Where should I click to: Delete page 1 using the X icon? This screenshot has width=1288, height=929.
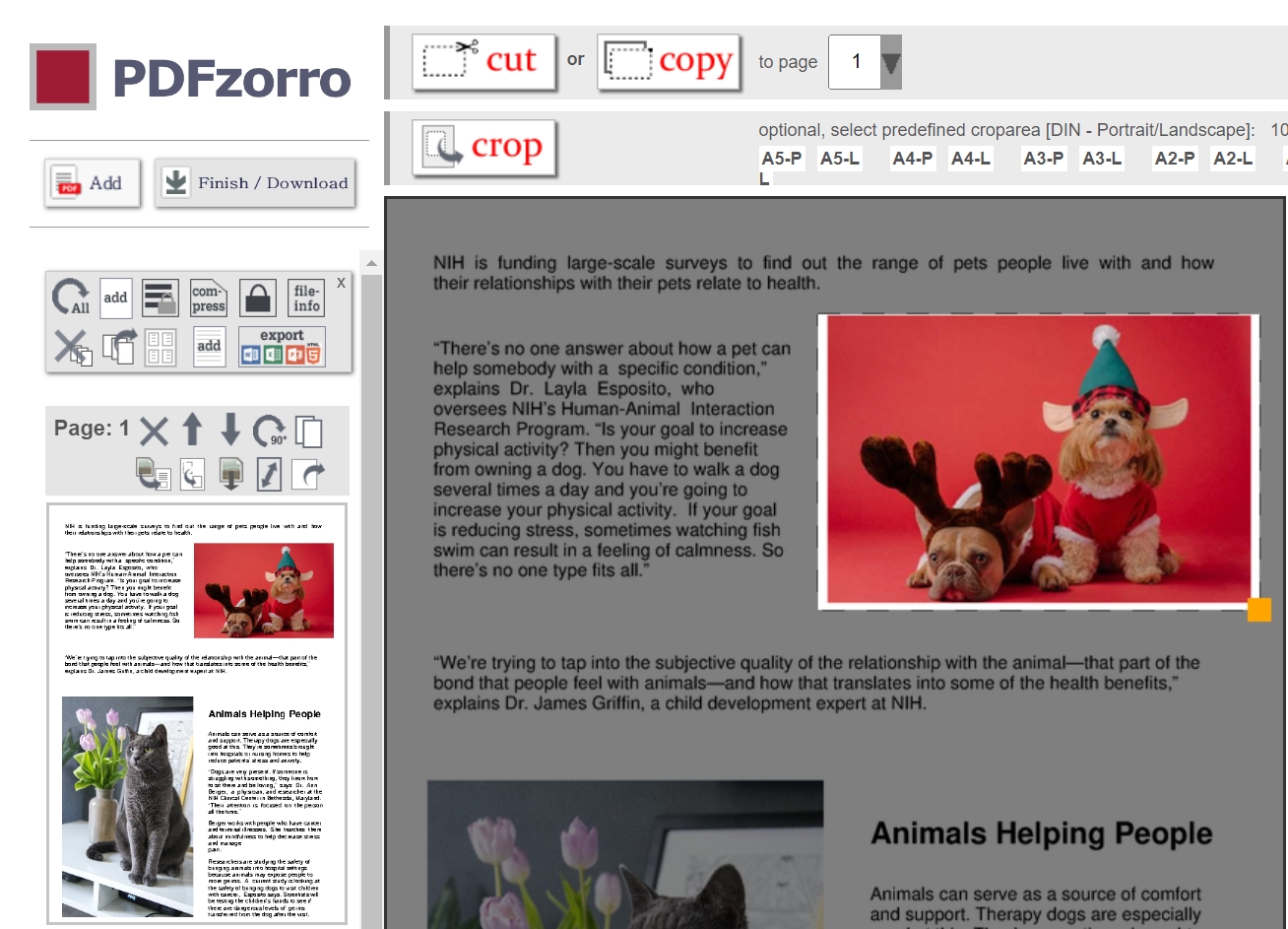(154, 430)
